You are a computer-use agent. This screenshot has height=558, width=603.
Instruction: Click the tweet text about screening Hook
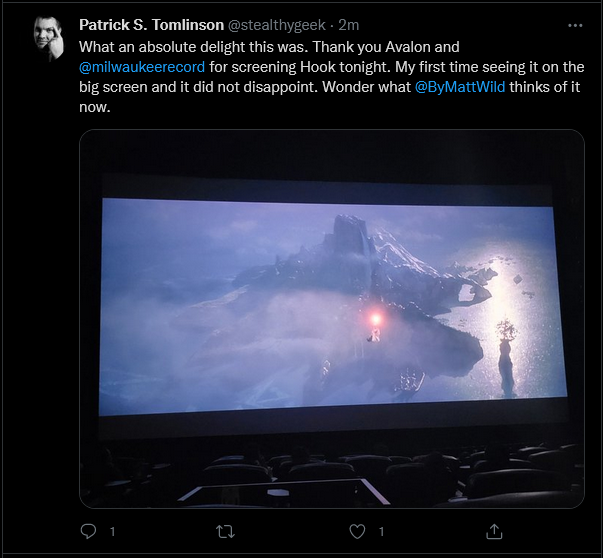click(x=331, y=77)
